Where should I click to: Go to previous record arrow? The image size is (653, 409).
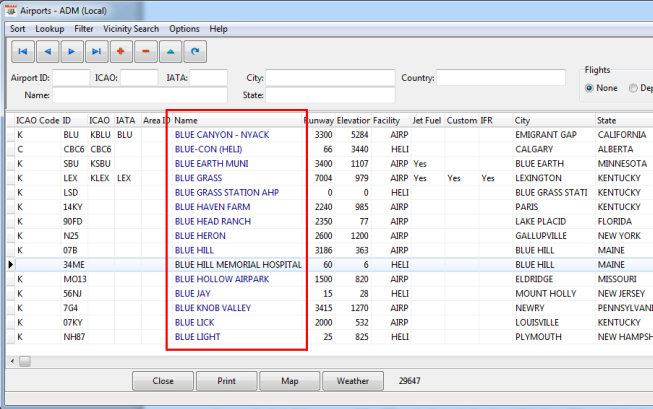click(x=47, y=52)
